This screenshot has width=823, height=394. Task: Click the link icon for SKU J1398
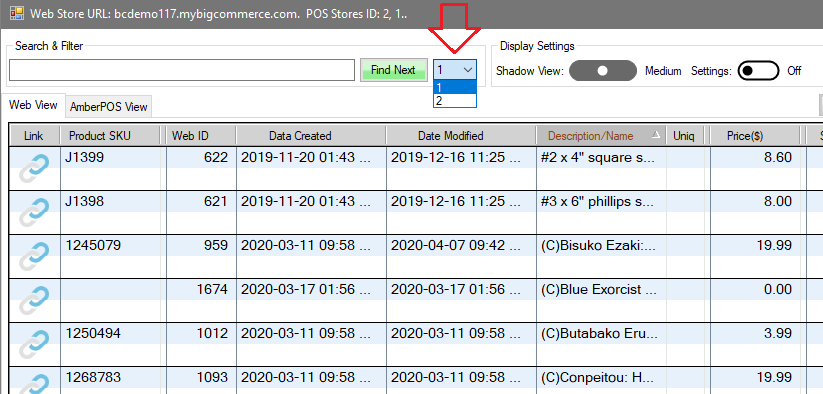[34, 212]
